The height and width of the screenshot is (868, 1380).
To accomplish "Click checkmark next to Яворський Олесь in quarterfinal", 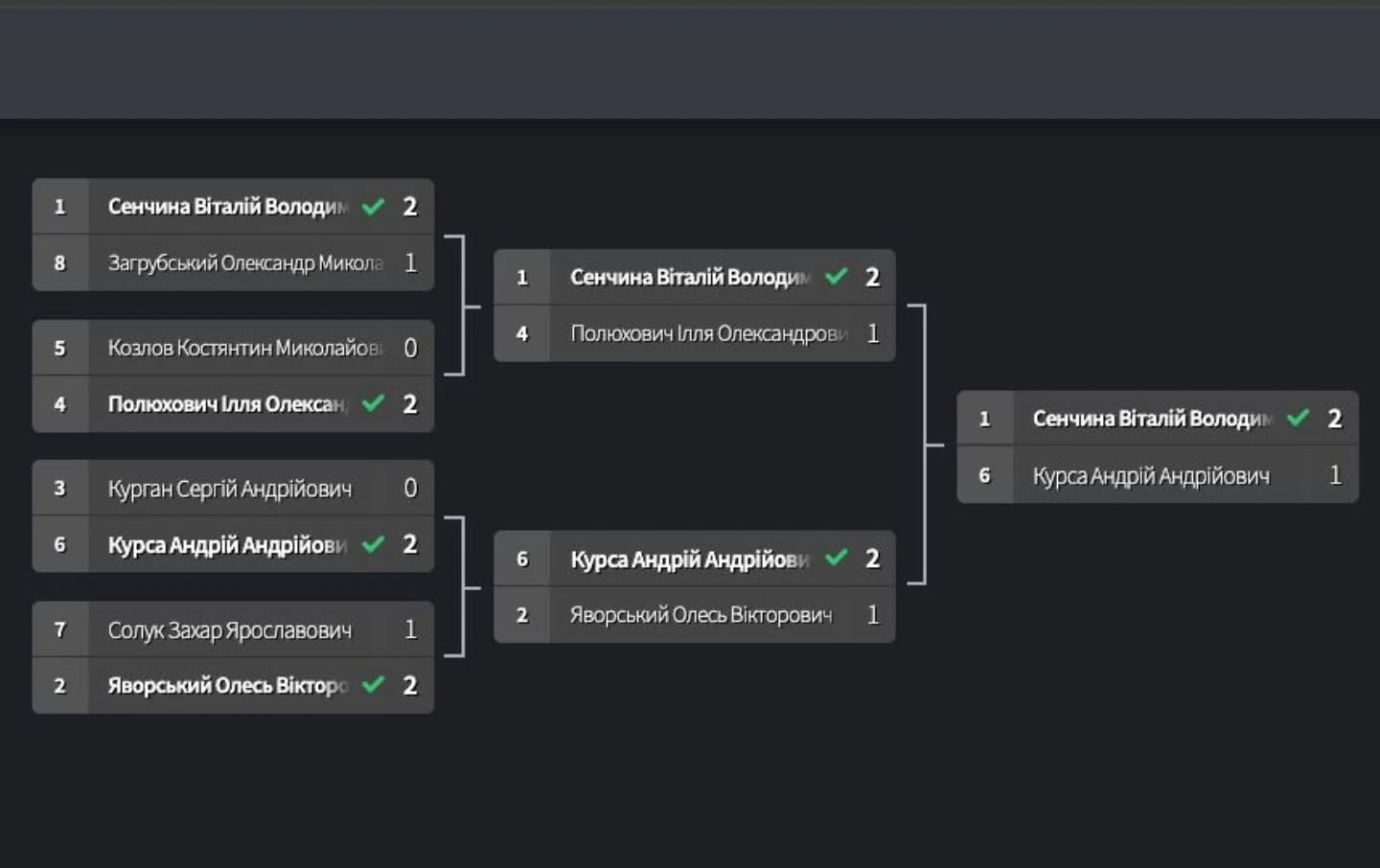I will pos(373,685).
